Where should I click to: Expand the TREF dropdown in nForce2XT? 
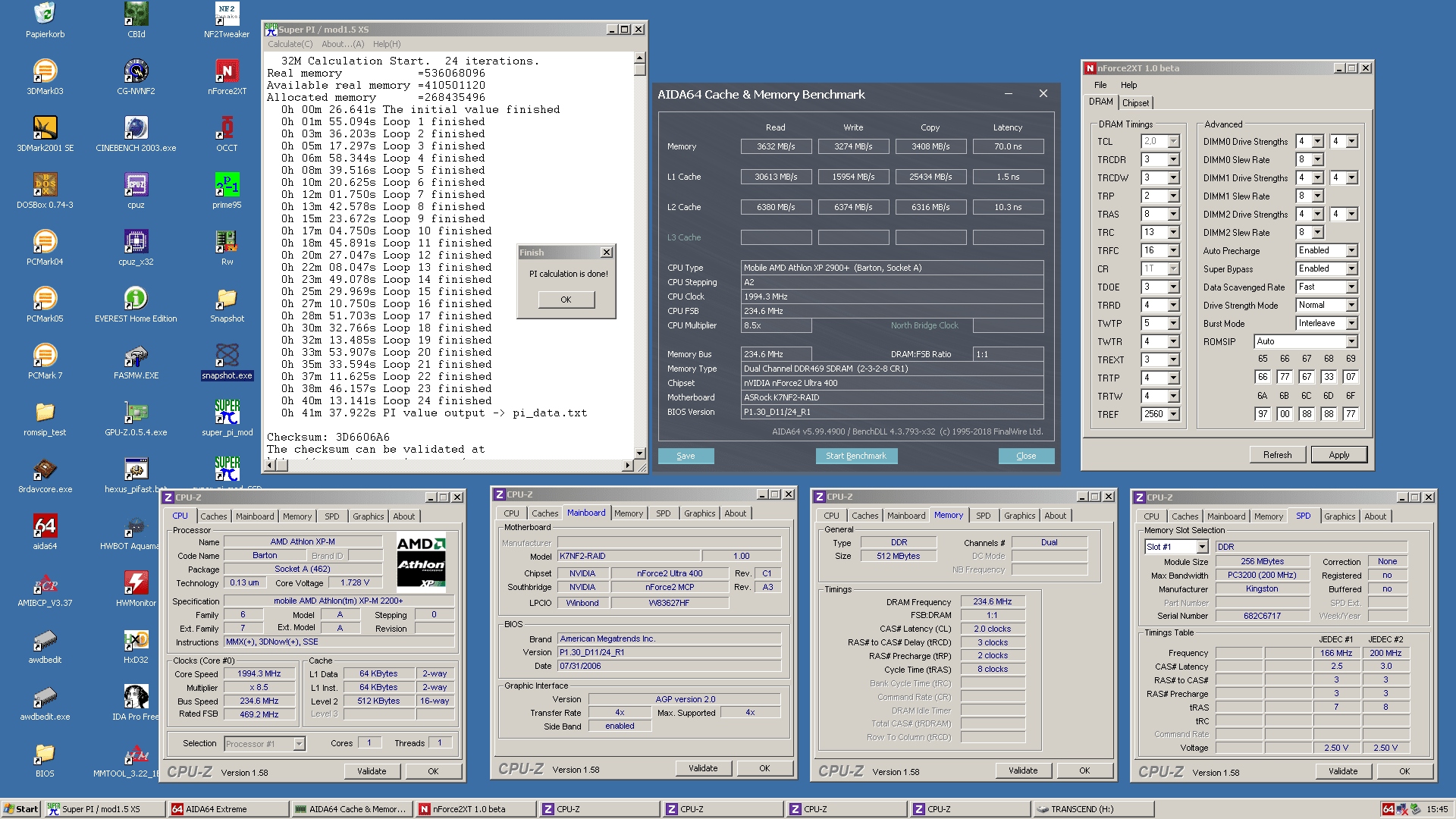coord(1173,415)
